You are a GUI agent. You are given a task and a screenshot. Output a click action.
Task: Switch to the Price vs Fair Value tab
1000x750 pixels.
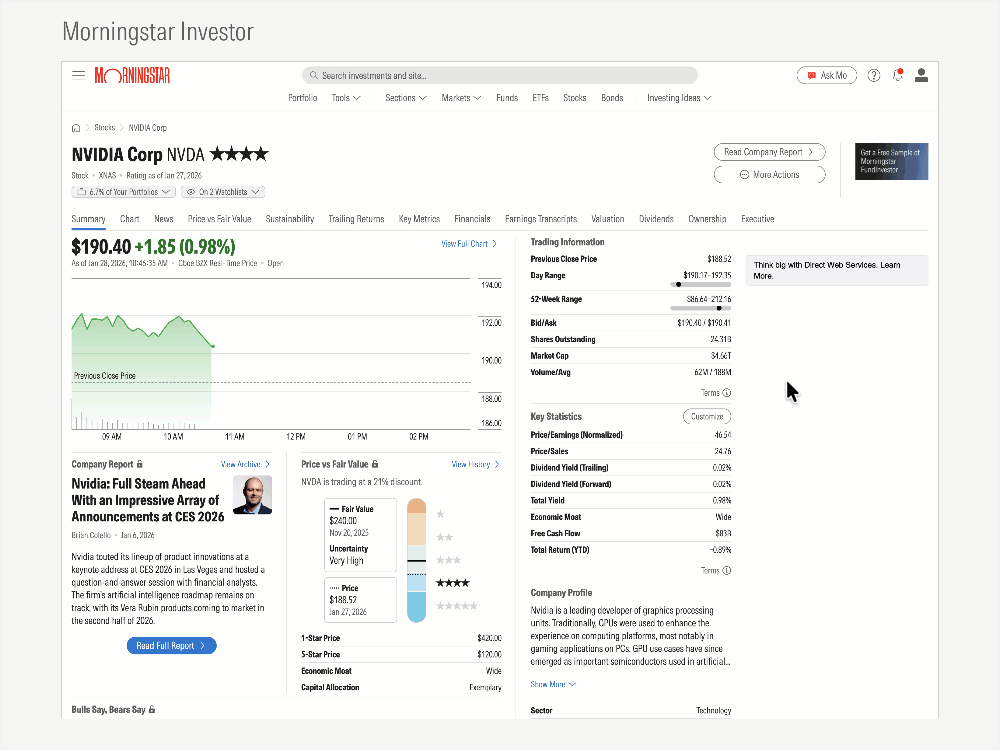coord(219,219)
